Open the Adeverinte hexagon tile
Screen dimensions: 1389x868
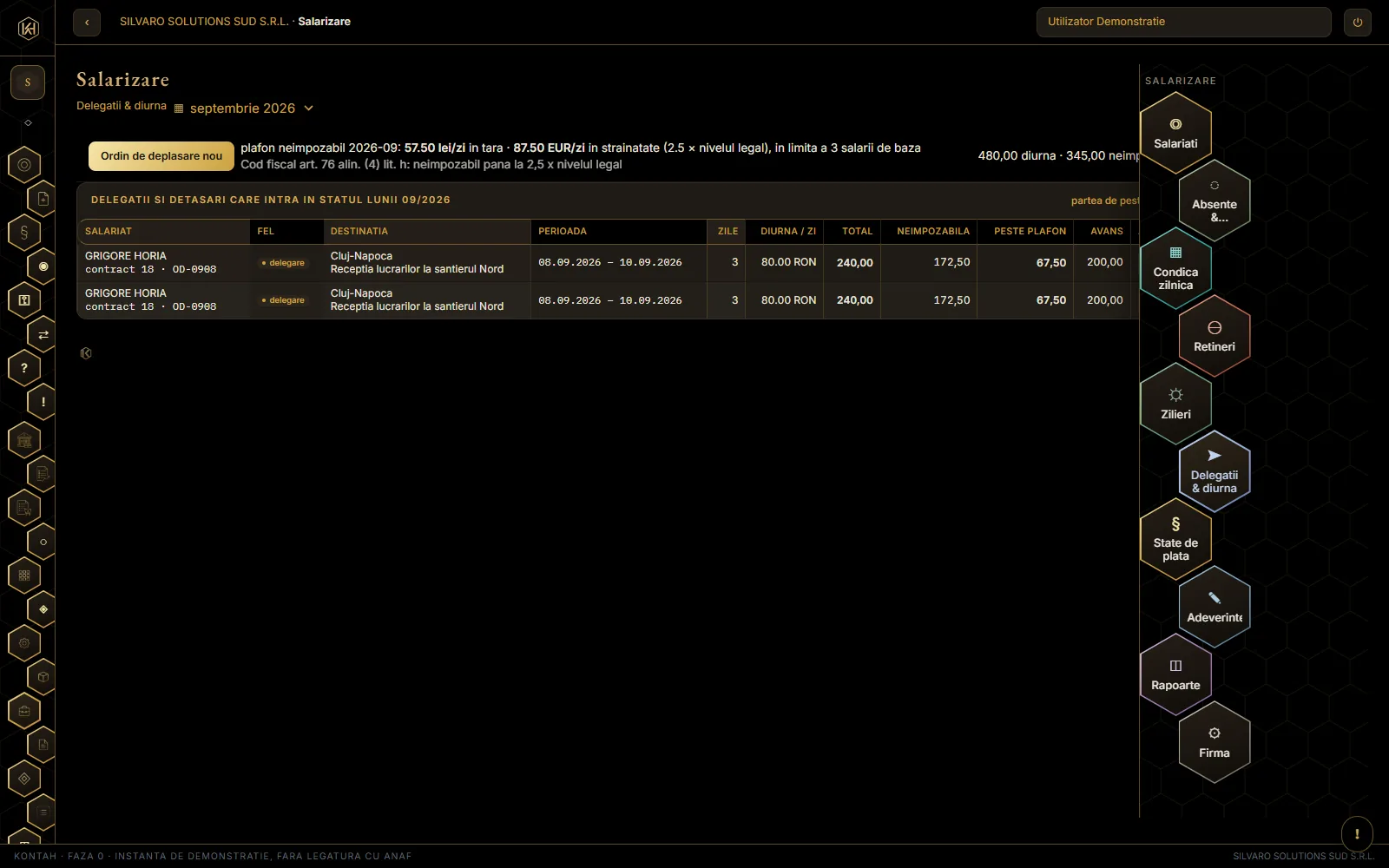(1215, 607)
